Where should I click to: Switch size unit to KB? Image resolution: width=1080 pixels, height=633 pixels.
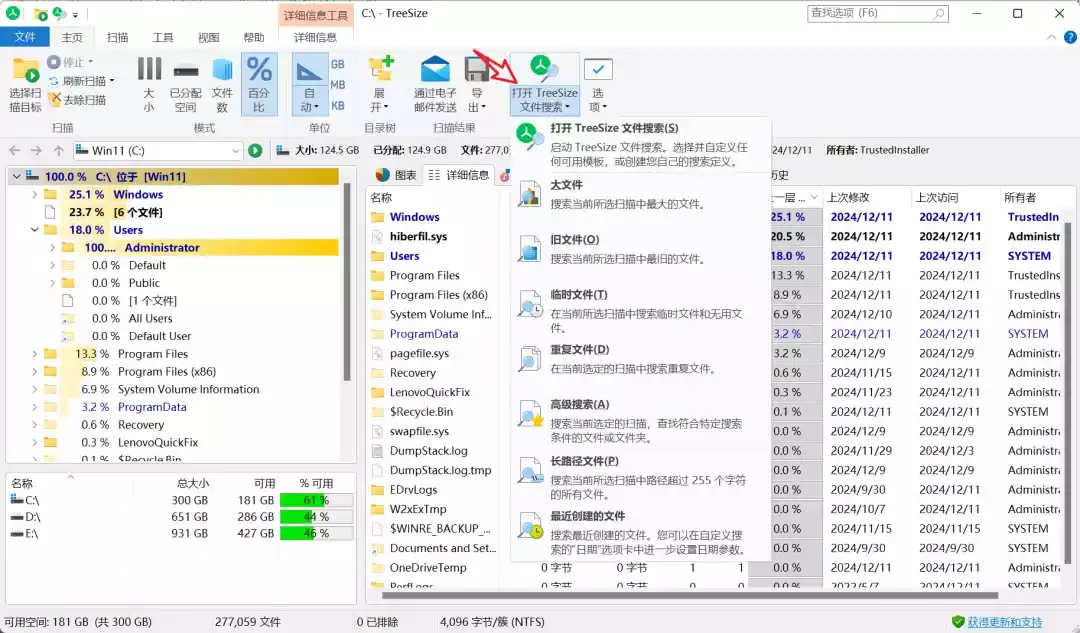(336, 103)
